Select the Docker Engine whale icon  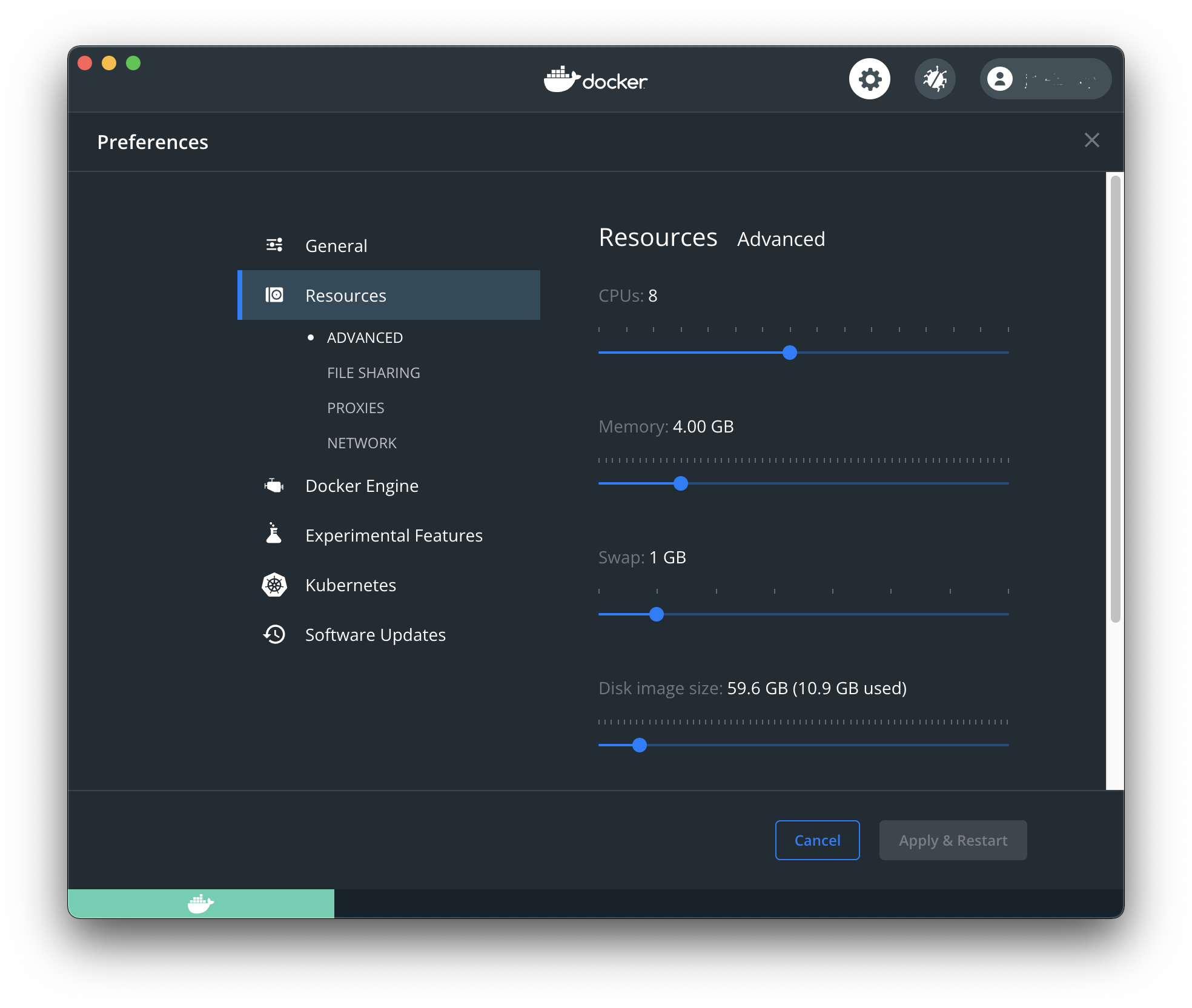274,485
